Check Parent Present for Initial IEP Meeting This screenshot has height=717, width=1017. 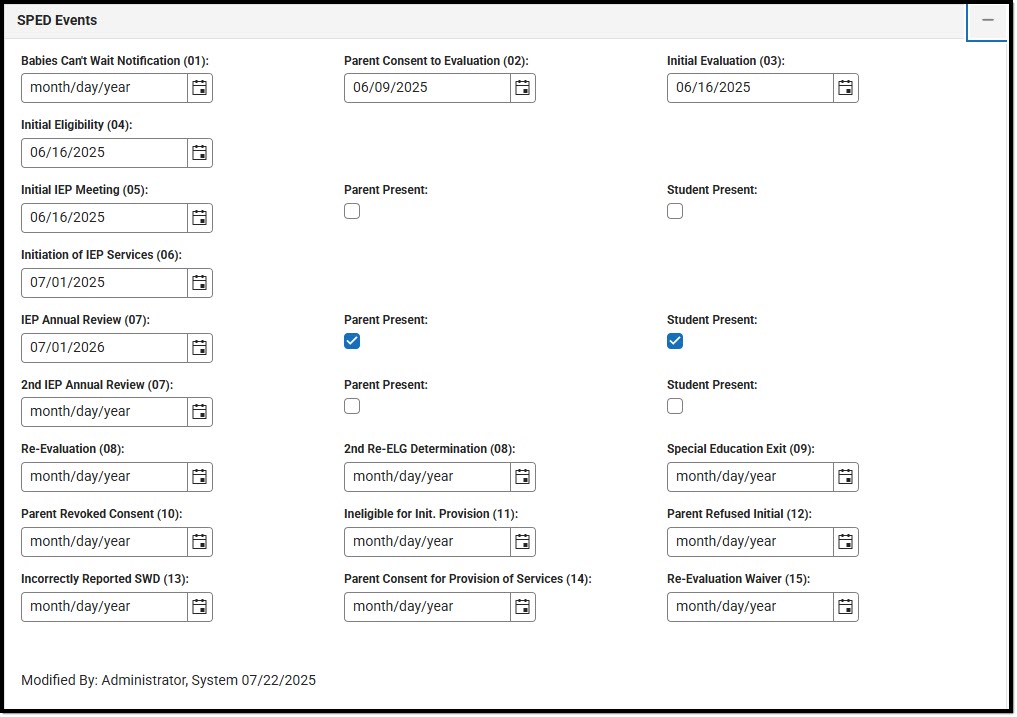(352, 211)
